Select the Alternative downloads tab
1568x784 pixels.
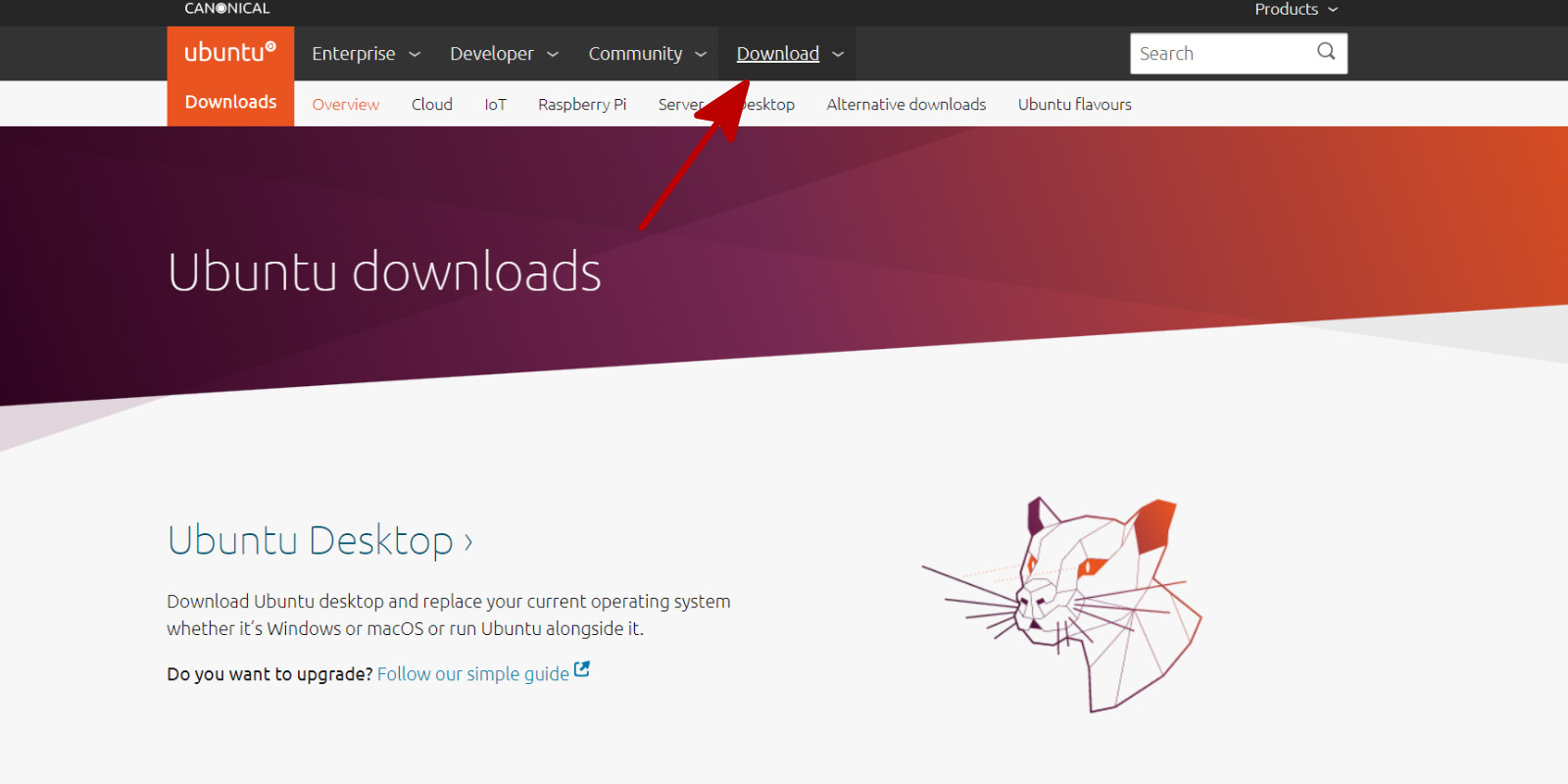tap(906, 104)
